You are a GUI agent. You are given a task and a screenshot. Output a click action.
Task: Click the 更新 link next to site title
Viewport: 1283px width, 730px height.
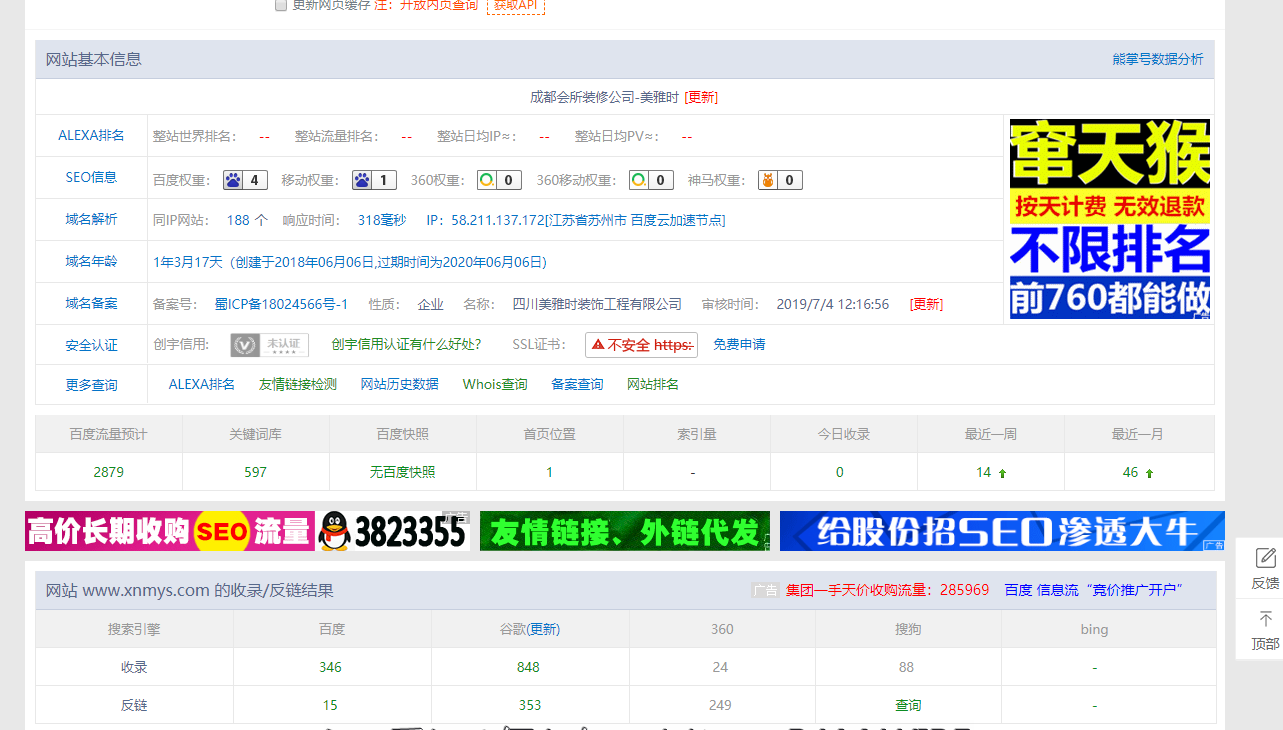tap(701, 97)
